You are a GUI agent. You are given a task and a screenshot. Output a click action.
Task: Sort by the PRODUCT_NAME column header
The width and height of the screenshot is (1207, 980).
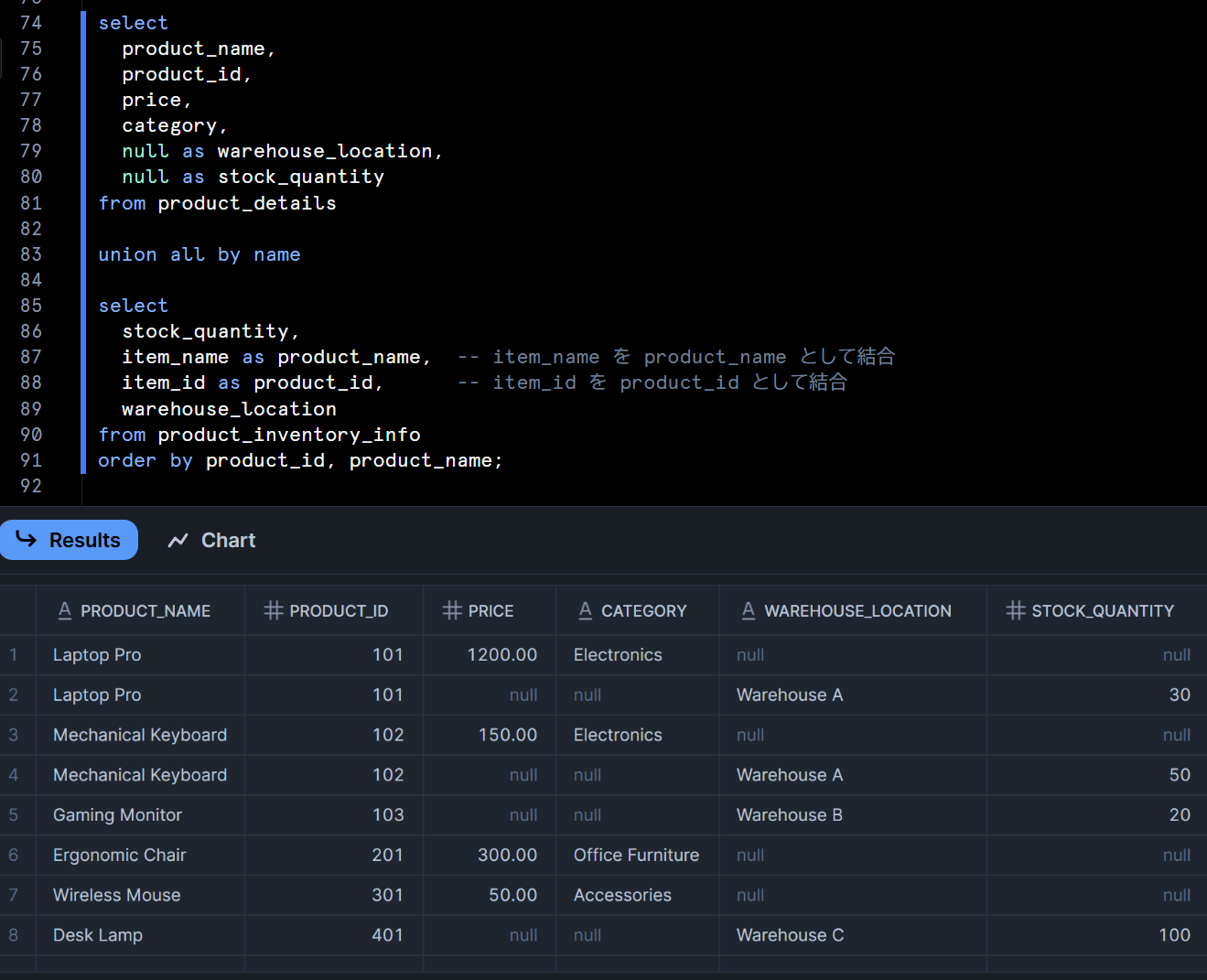point(140,610)
